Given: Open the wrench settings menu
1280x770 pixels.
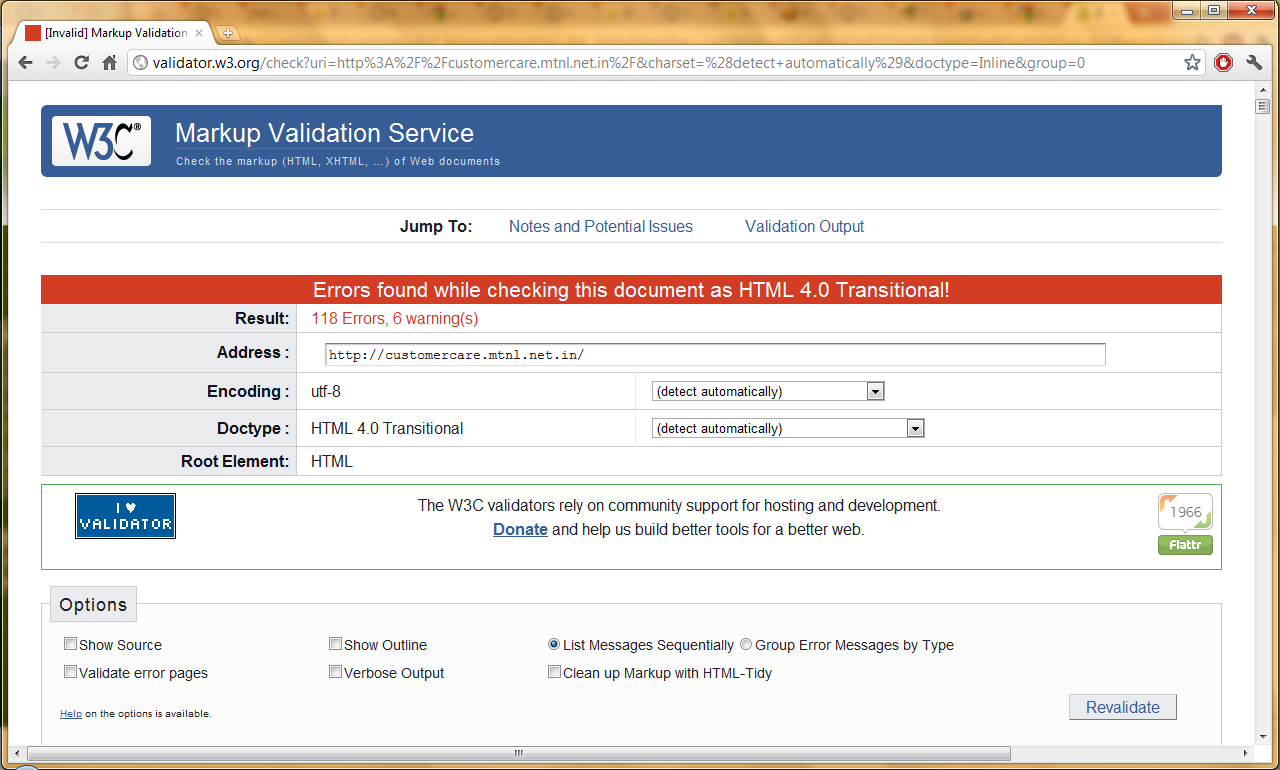Looking at the screenshot, I should click(x=1255, y=63).
